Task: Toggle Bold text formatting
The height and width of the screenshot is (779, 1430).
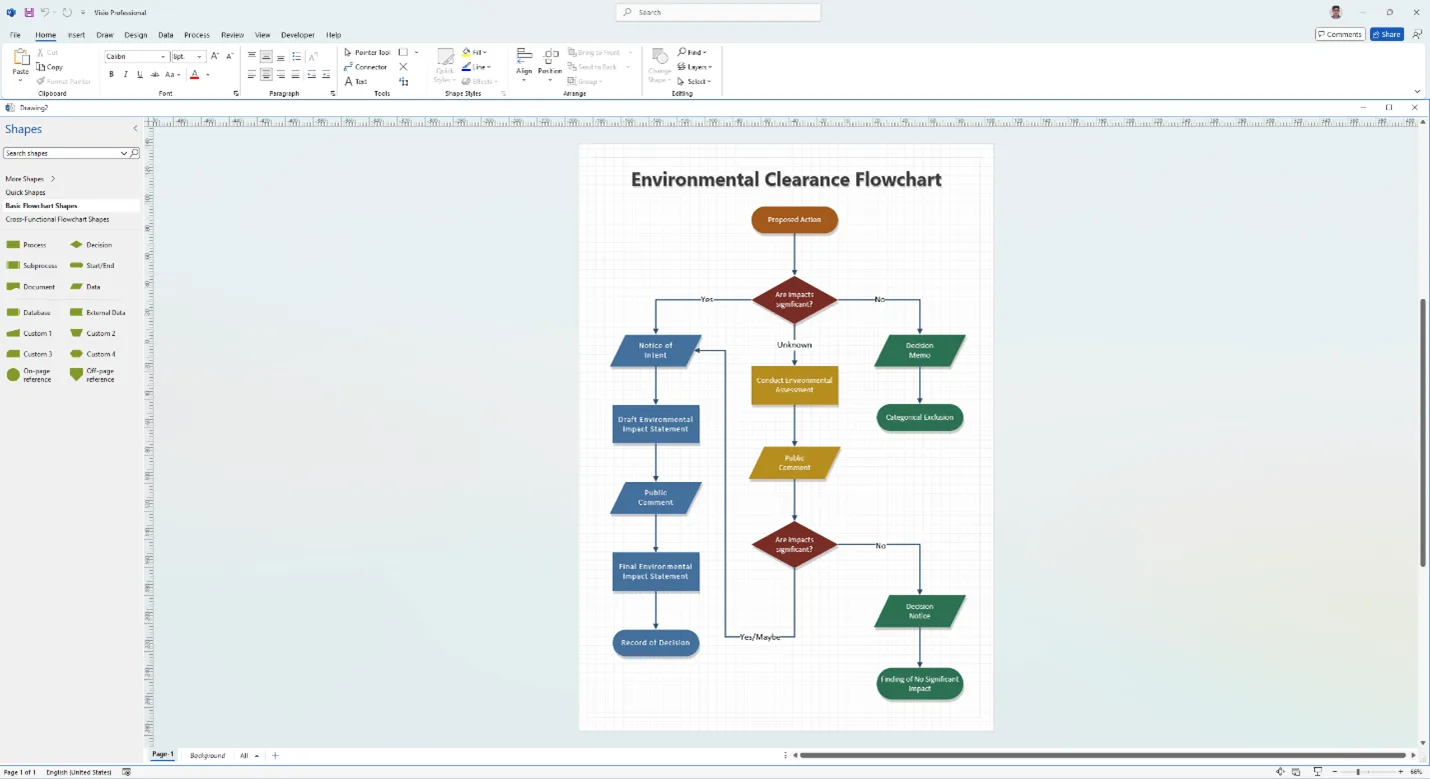Action: point(111,75)
